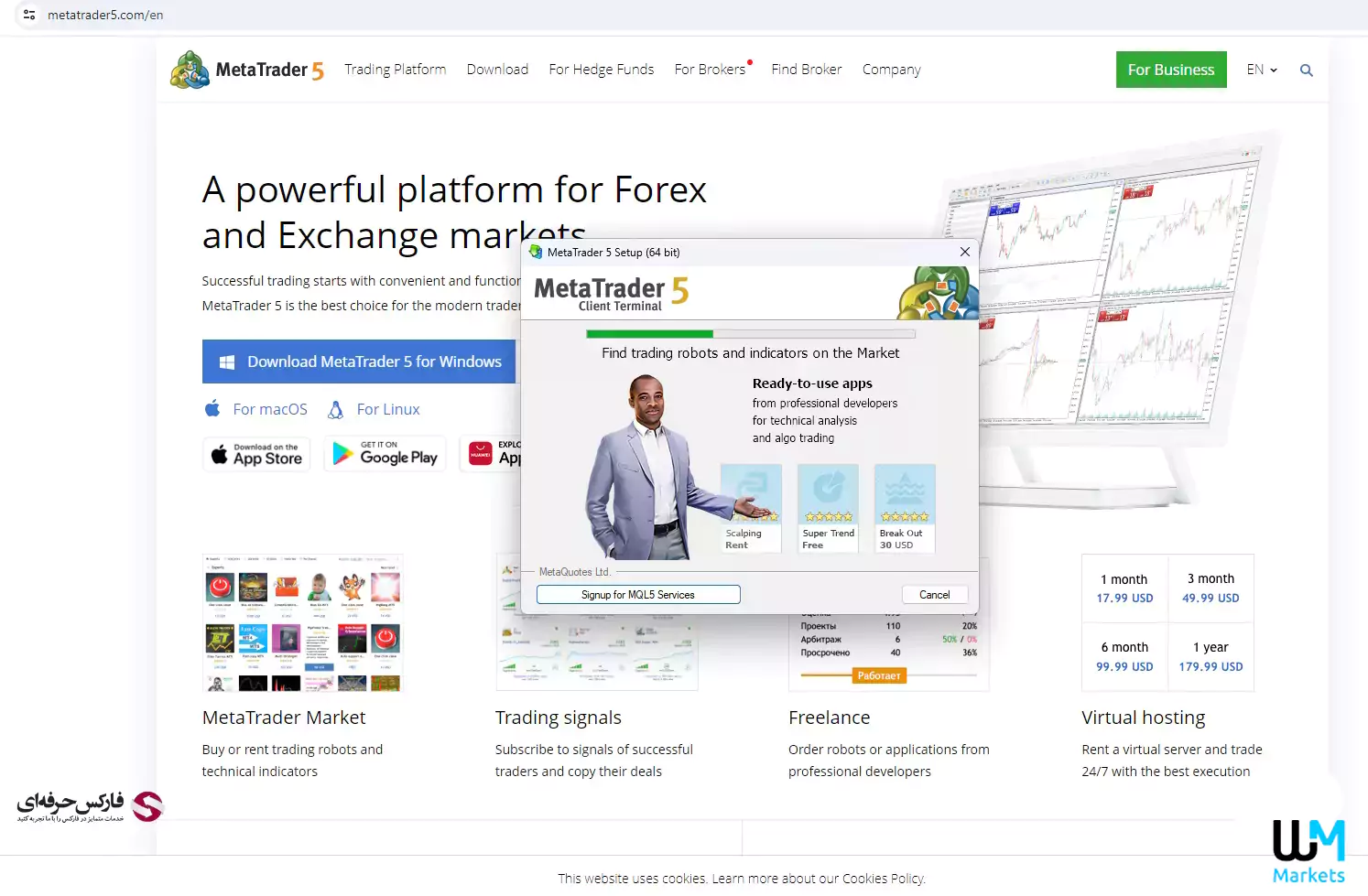Go to For Hedge Funds

click(x=602, y=70)
